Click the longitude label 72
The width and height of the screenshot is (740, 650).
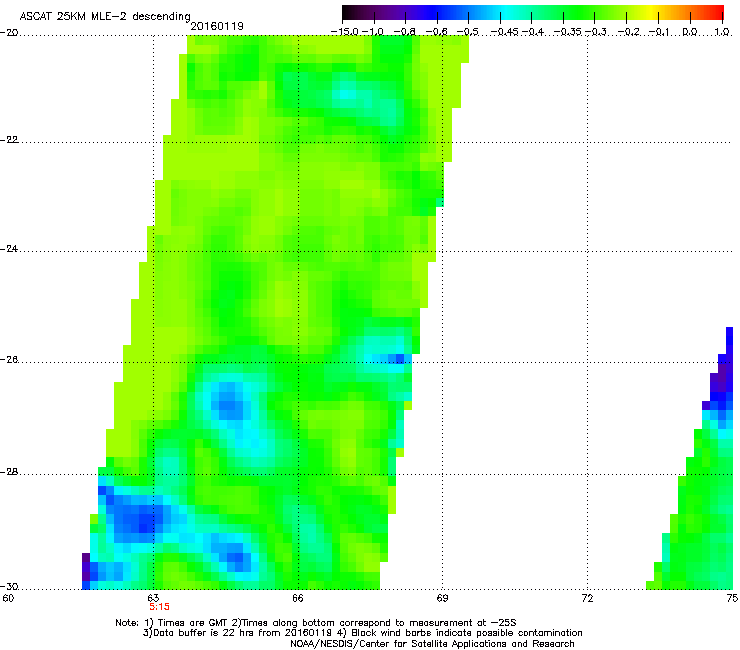(x=588, y=599)
